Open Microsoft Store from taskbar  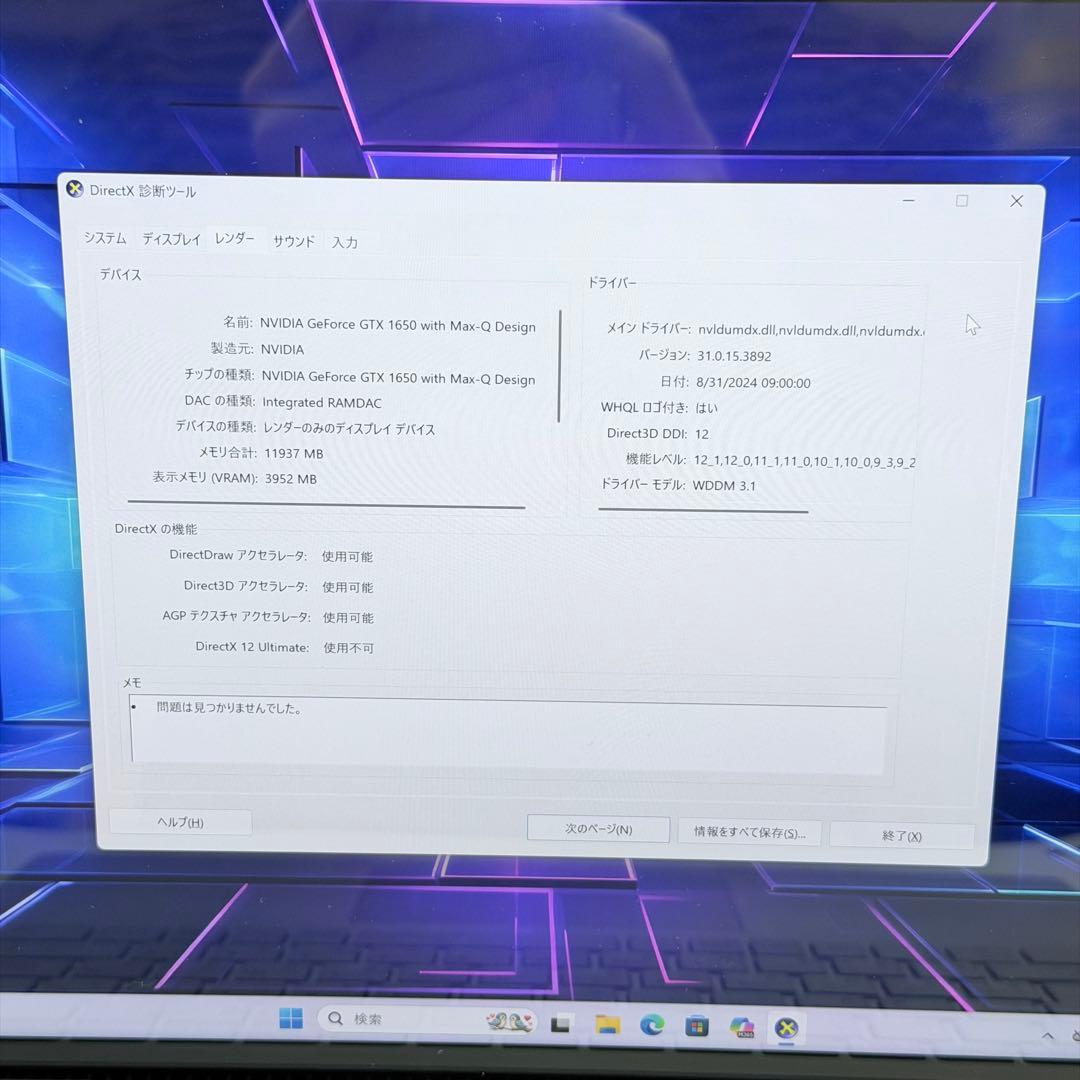coord(696,1027)
